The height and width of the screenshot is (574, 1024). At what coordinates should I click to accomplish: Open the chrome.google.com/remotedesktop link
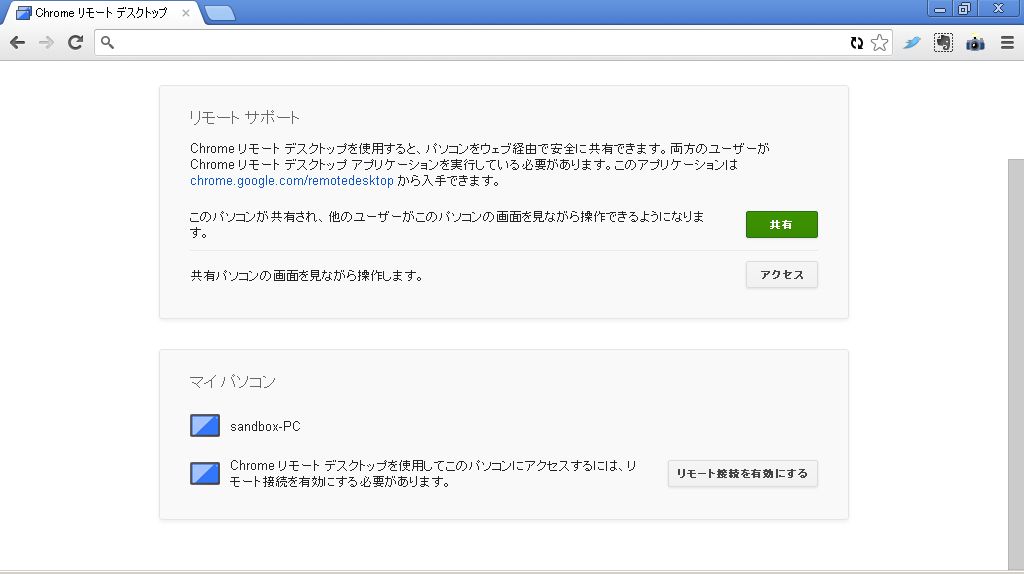click(x=292, y=181)
